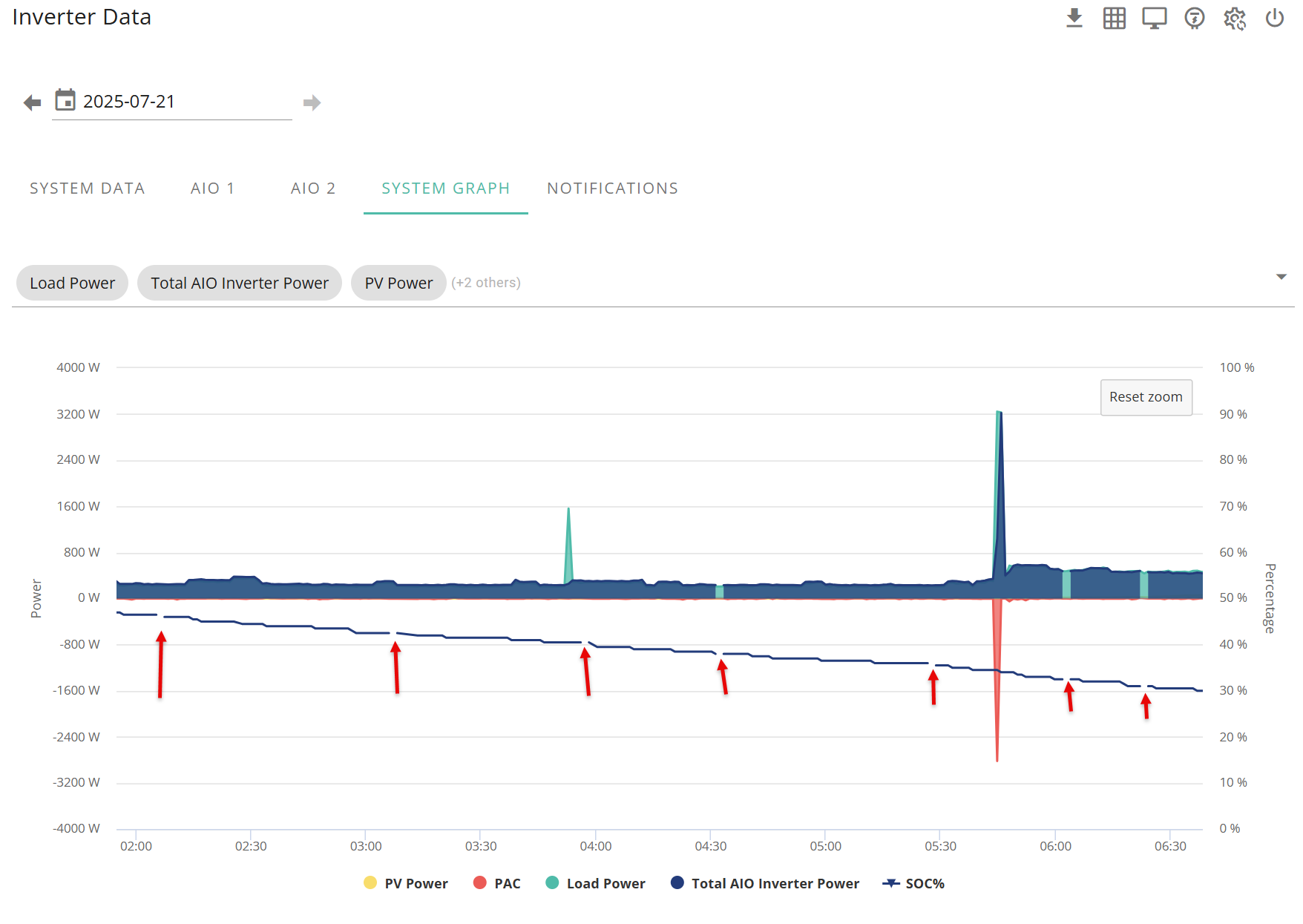This screenshot has width=1303, height=924.
Task: Select the Load Power chip
Action: coord(72,283)
